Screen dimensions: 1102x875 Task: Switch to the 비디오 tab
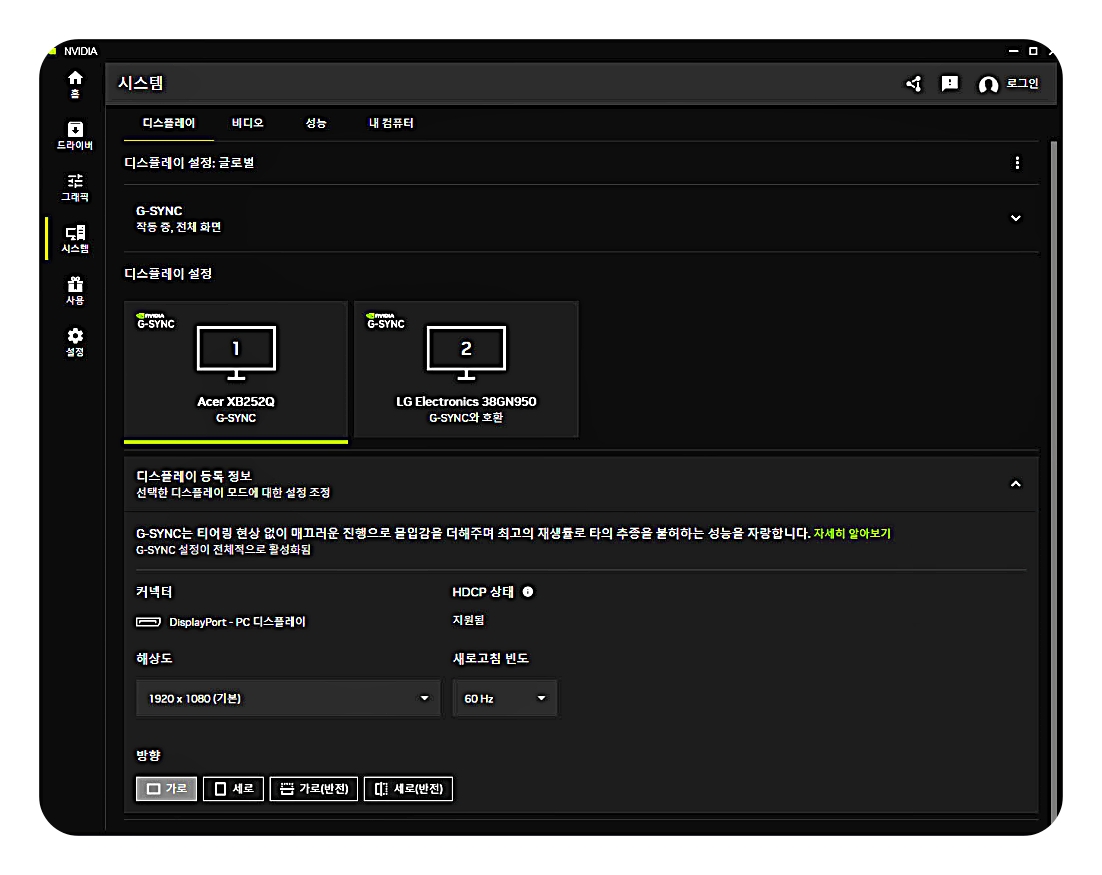click(x=247, y=123)
